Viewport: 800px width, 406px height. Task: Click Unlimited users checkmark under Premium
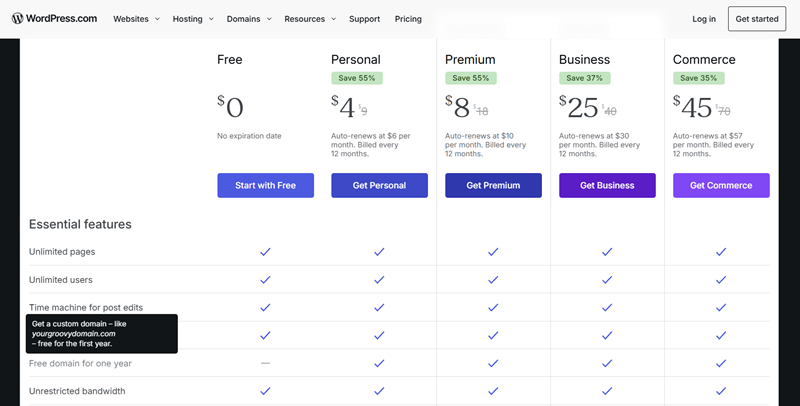coord(493,280)
